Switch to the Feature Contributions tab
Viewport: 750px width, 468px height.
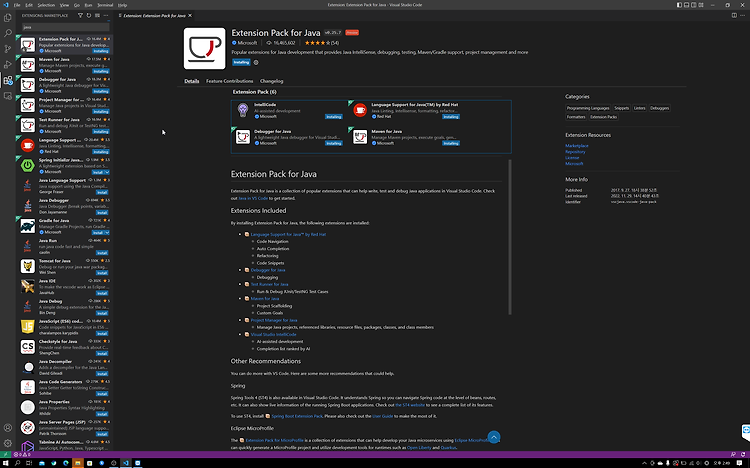230,81
